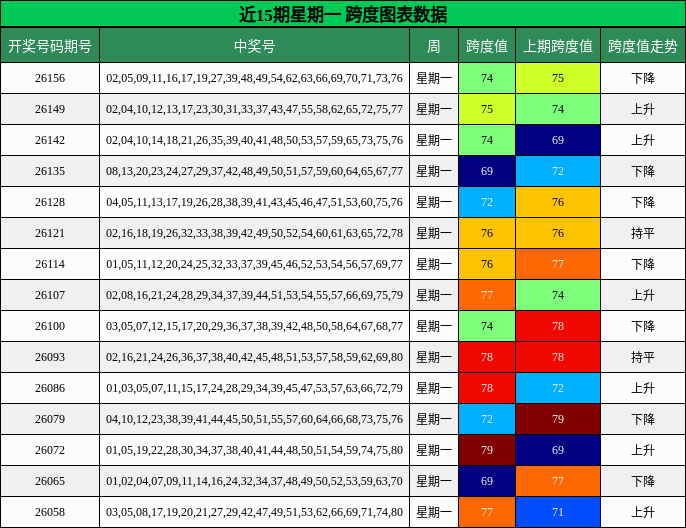The height and width of the screenshot is (528, 686).
Task: Click winning numbers of issue 26142
Action: [x=255, y=140]
